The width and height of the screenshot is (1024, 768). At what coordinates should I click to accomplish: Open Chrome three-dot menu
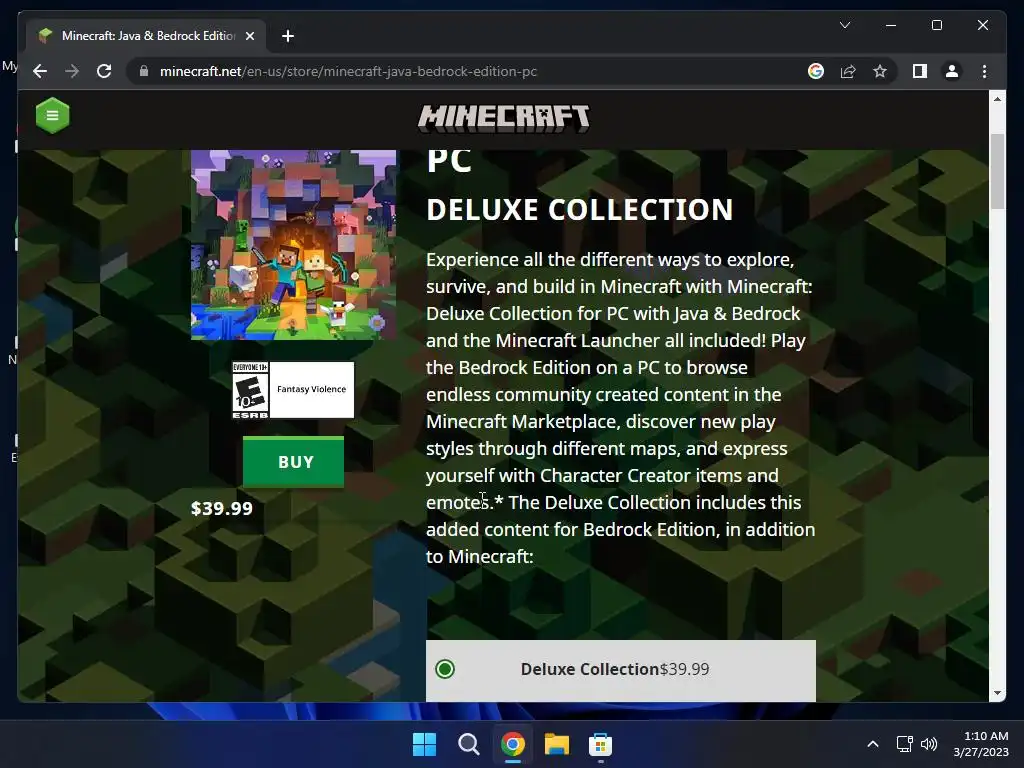point(984,71)
